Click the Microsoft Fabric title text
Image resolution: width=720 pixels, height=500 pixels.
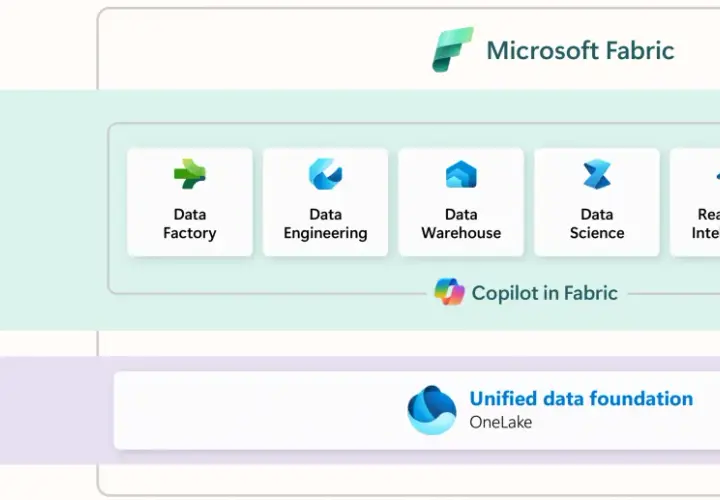[580, 50]
